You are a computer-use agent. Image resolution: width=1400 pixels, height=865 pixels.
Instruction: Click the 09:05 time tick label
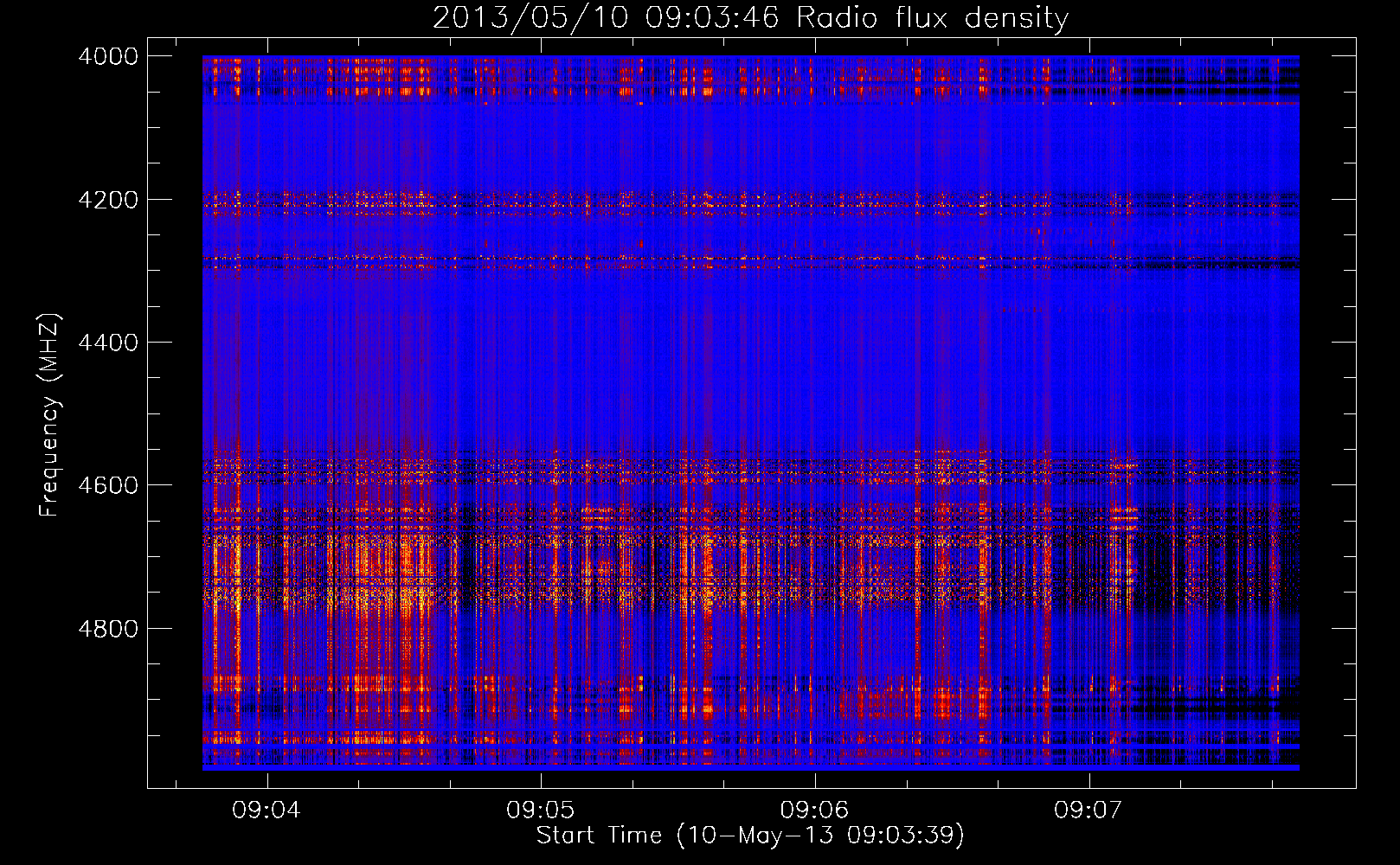point(541,810)
